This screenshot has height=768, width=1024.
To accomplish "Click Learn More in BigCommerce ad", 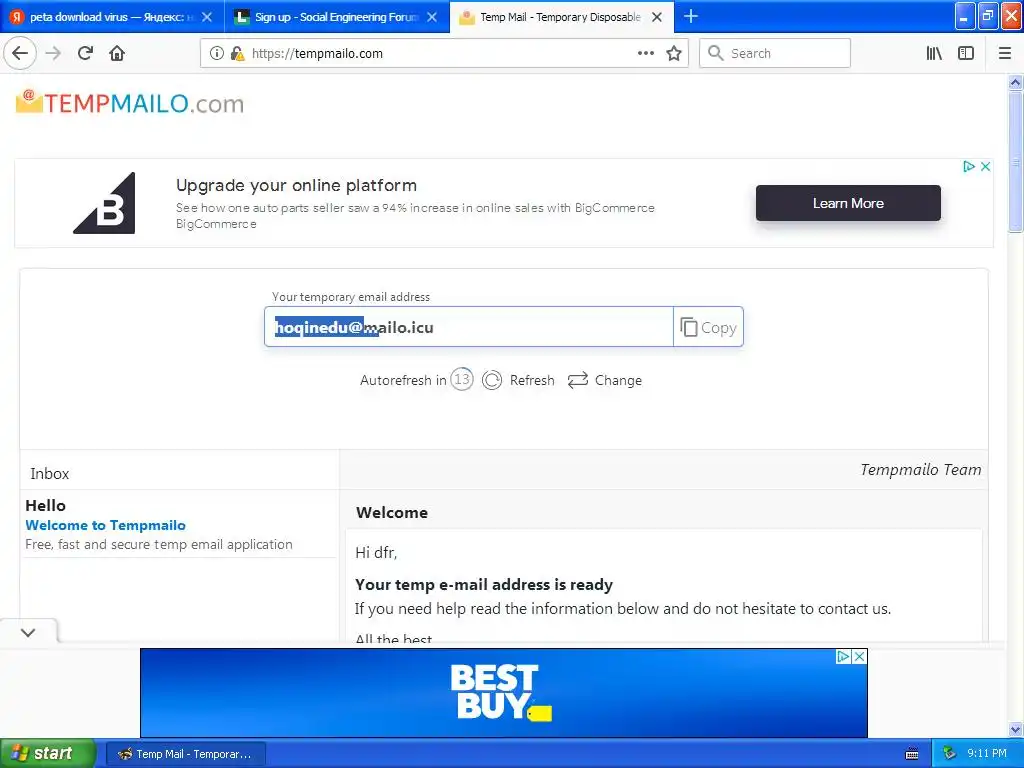I will (848, 203).
